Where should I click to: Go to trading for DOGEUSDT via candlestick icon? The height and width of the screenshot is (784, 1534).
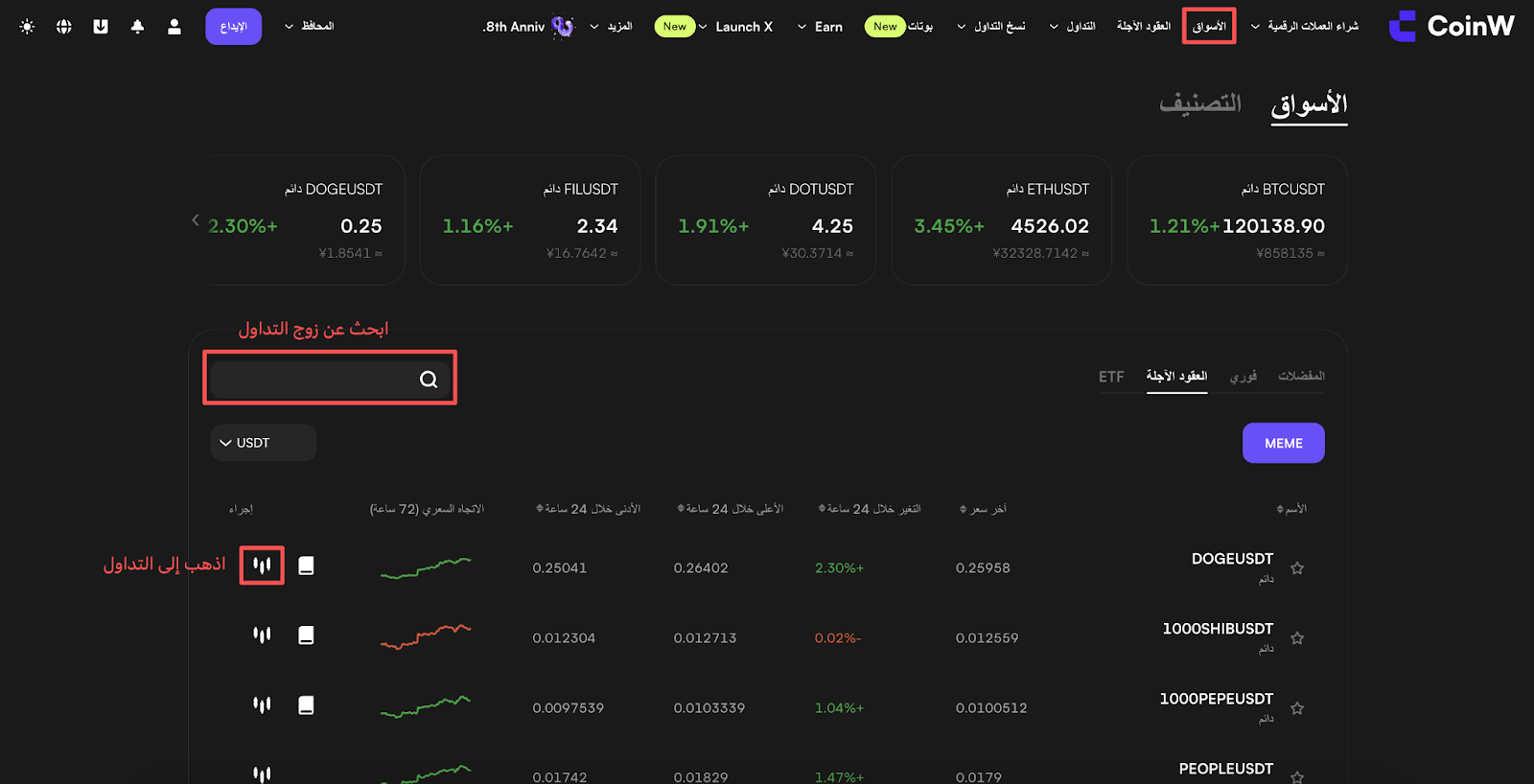pos(262,565)
